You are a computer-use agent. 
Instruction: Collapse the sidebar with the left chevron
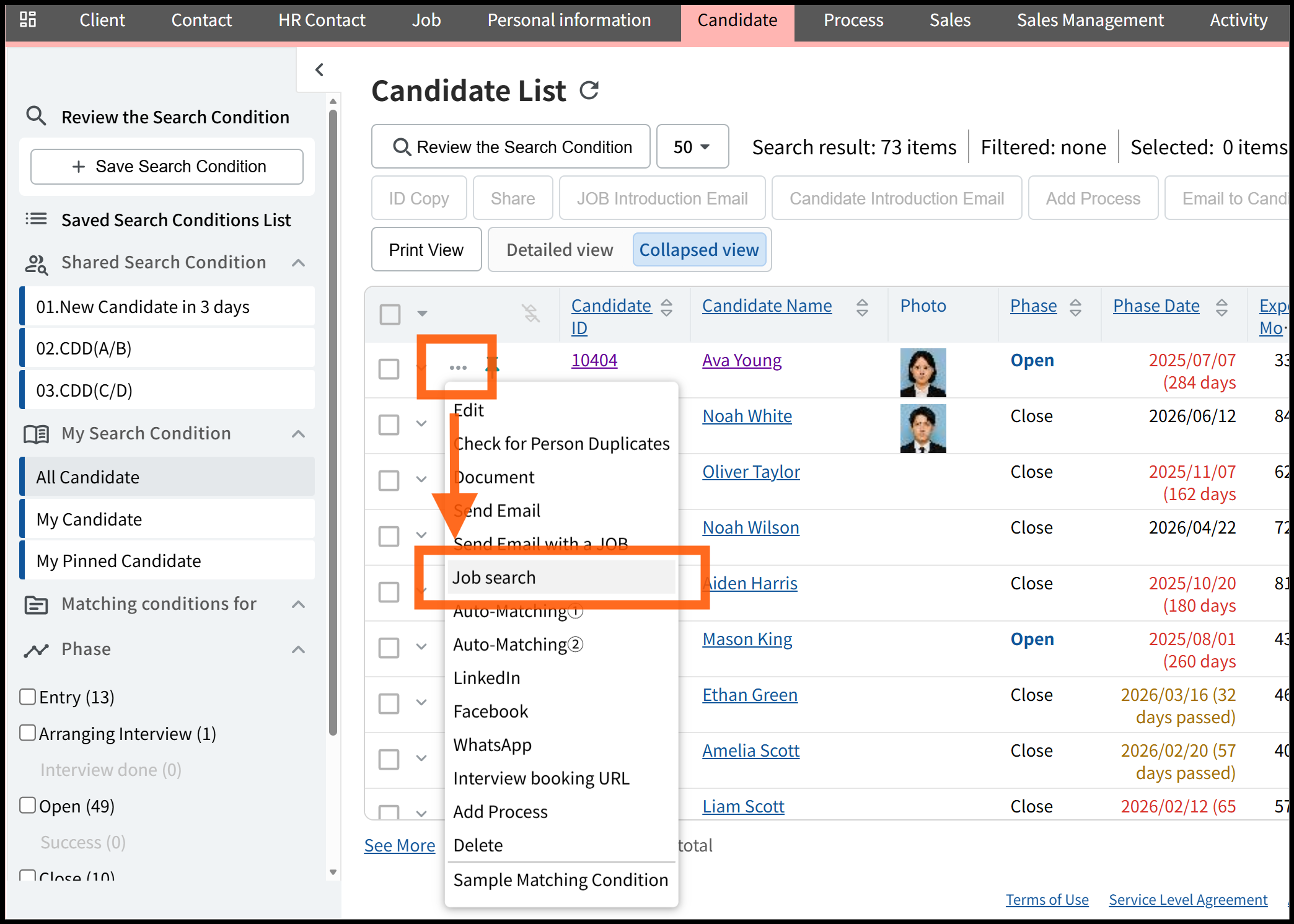(x=319, y=70)
